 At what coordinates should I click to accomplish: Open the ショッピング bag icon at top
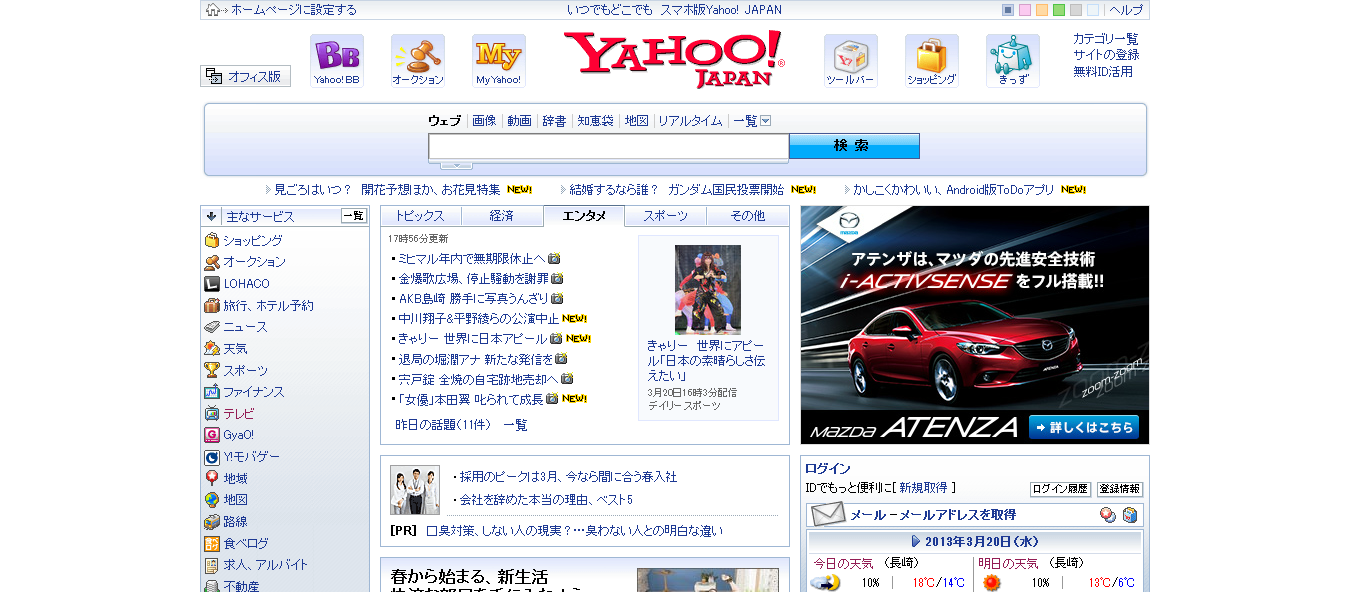coord(932,61)
